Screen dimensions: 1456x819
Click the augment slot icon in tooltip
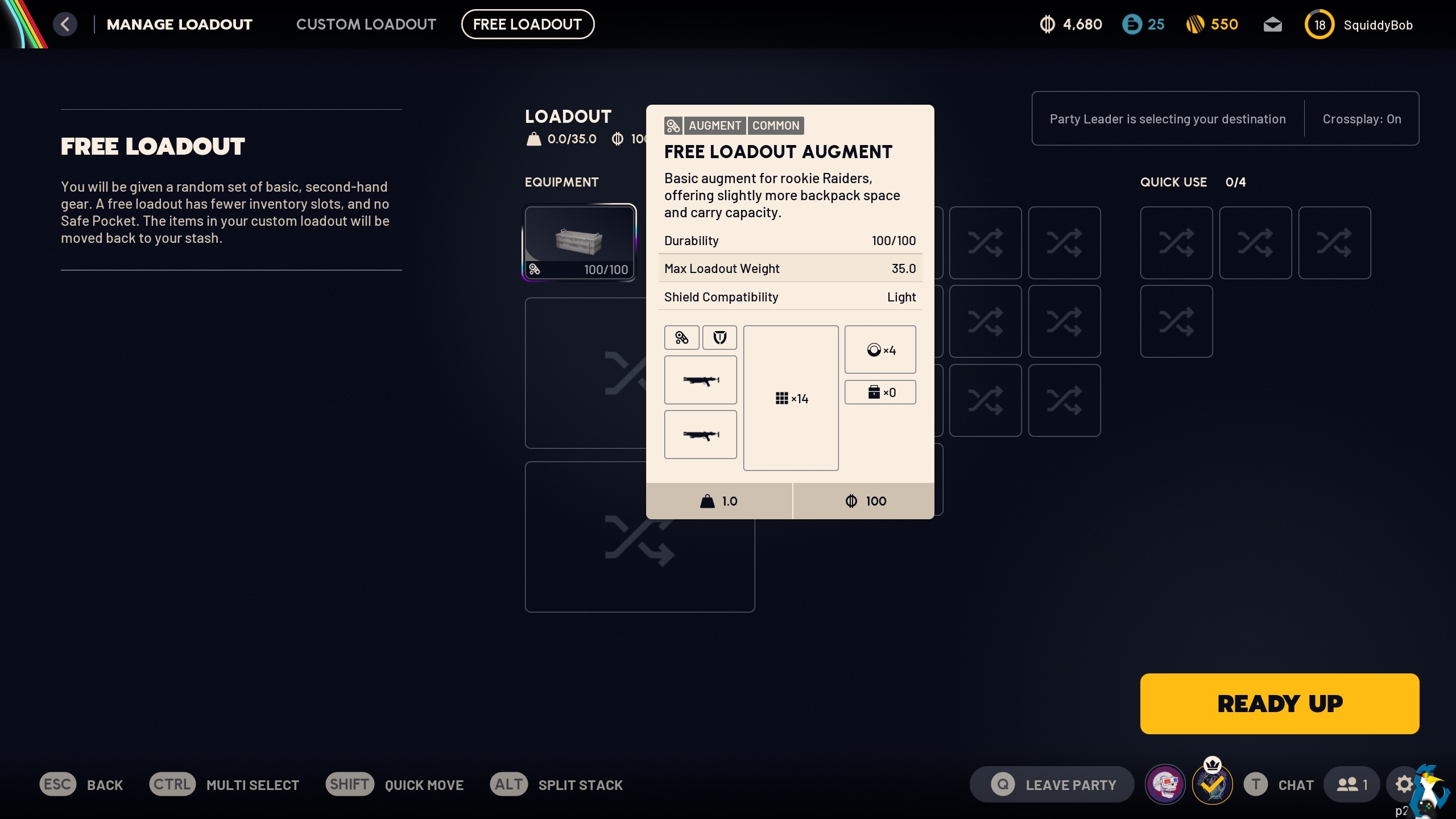[681, 338]
